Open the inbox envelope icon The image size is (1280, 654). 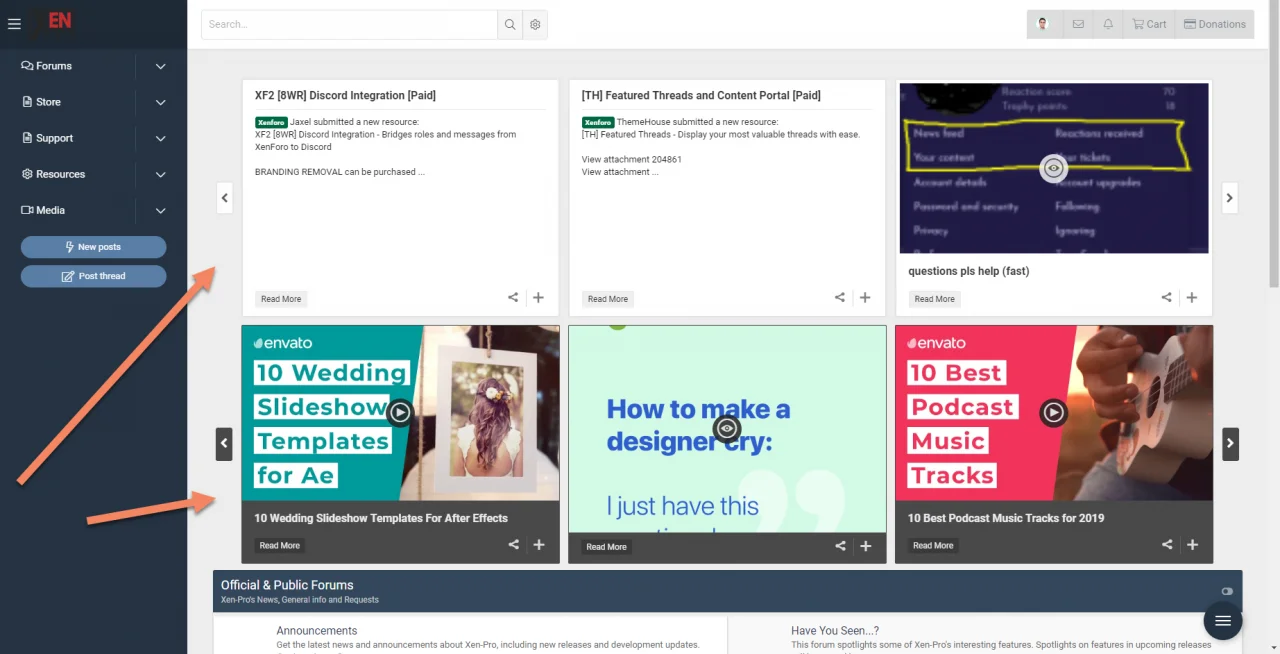point(1078,24)
